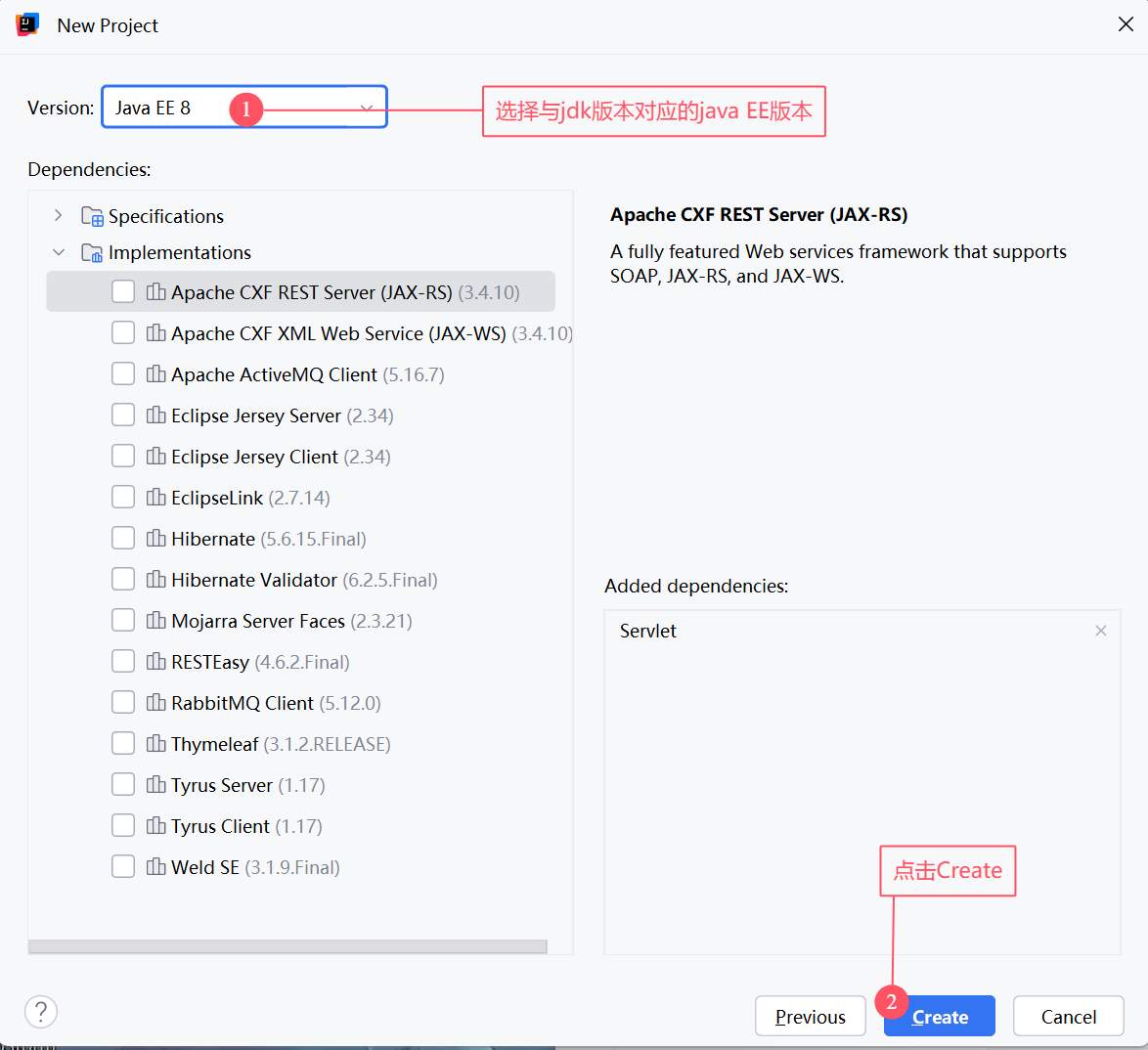Image resolution: width=1148 pixels, height=1050 pixels.
Task: Click library icon beside Apache CXF REST Server
Action: coord(155,291)
